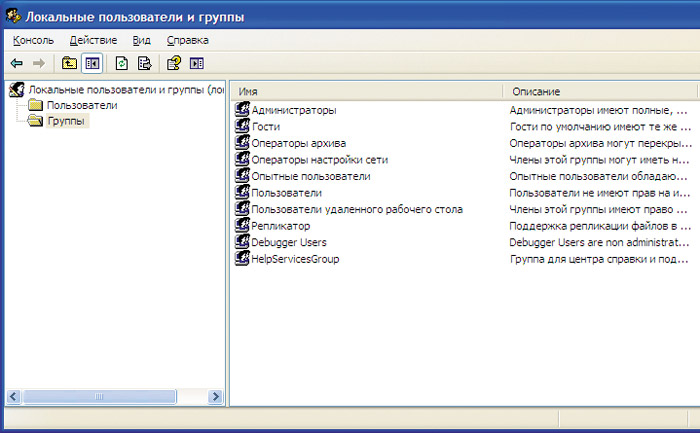Click description 'Debugger Users are non administrat...'
700x433 pixels.
(x=600, y=242)
